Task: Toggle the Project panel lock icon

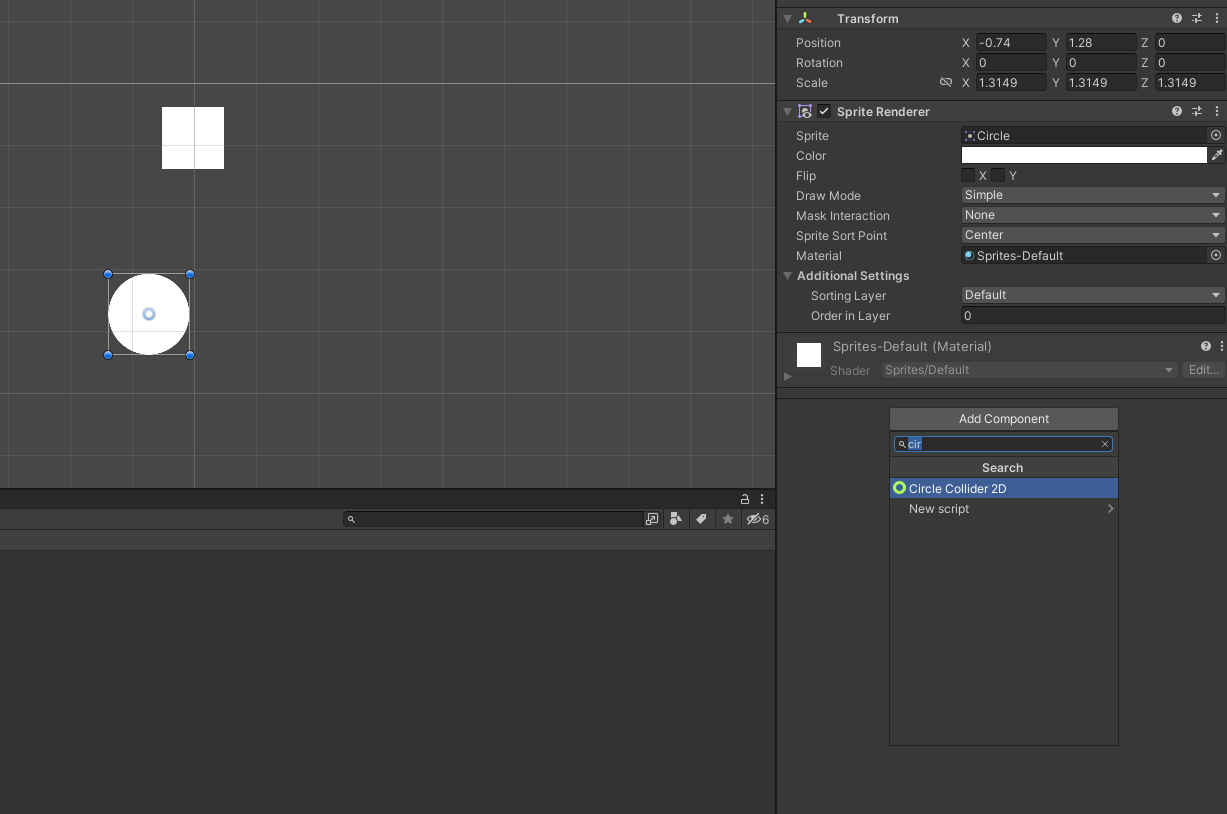Action: point(744,499)
